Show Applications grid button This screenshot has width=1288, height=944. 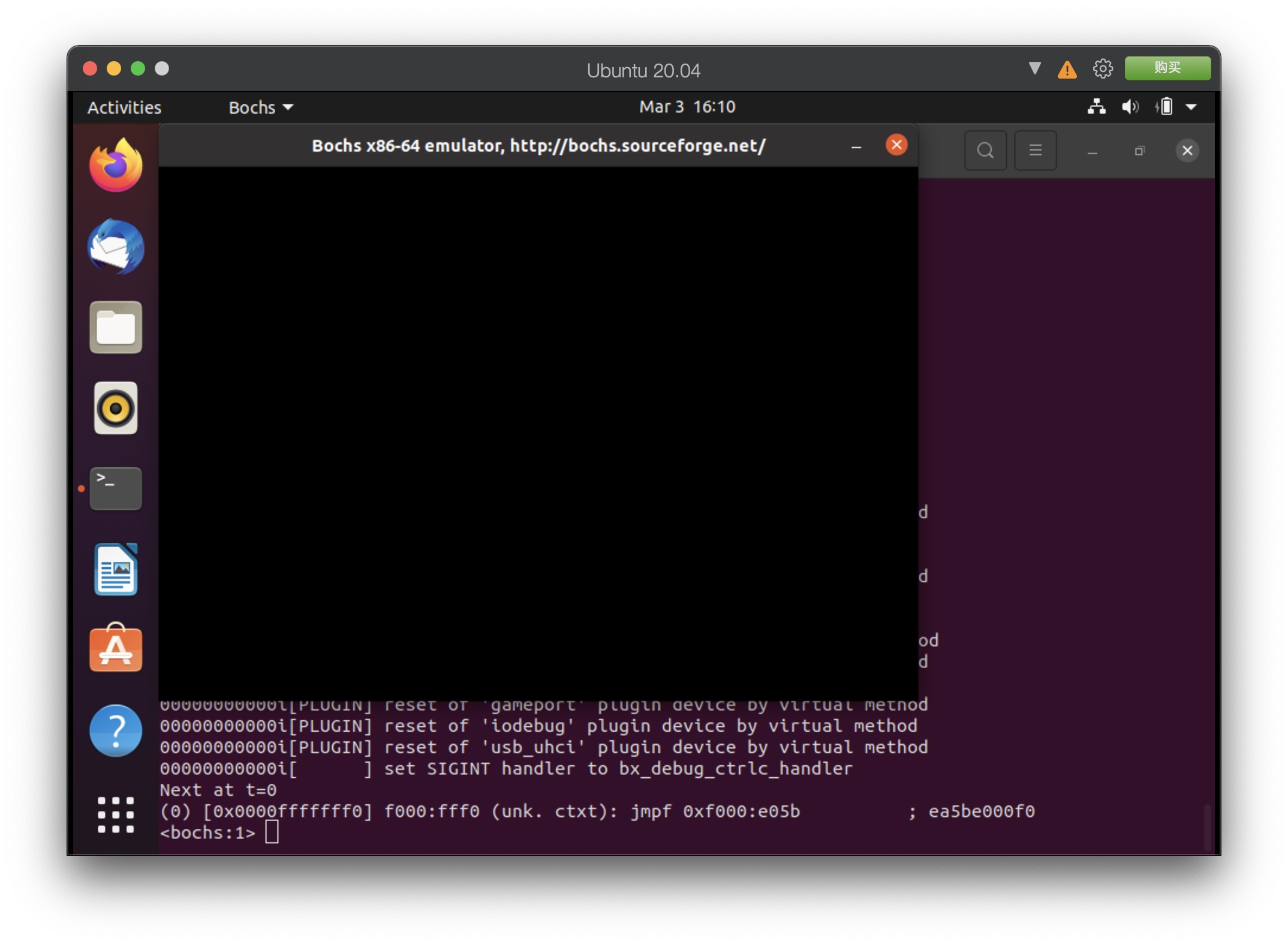[116, 815]
